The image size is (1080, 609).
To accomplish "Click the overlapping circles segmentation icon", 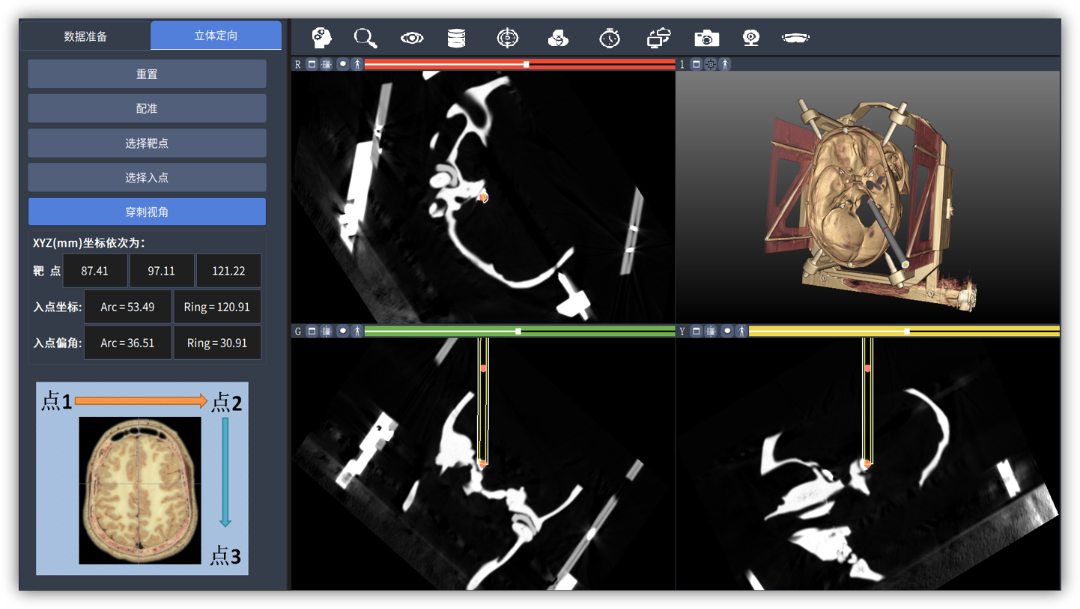I will pos(558,38).
